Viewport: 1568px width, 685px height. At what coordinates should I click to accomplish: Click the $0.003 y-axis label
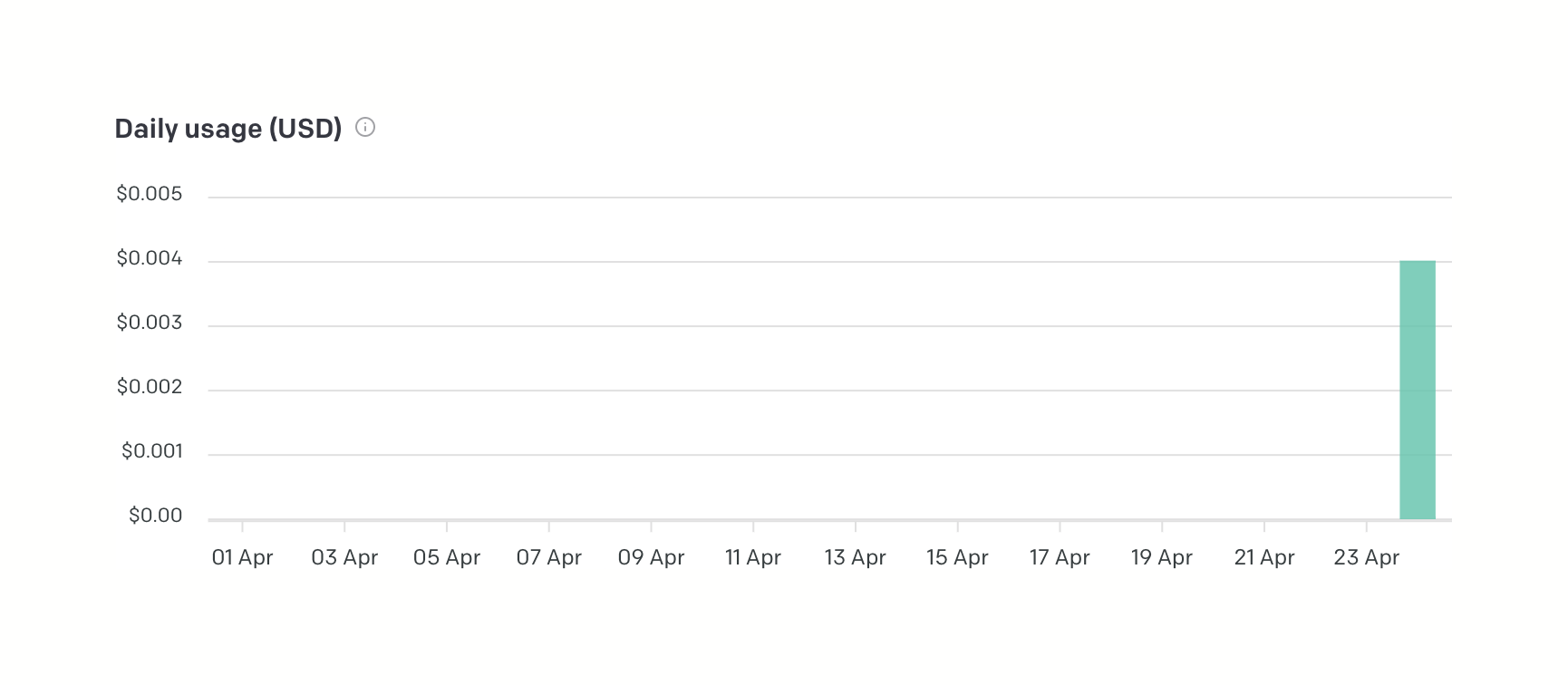150,323
